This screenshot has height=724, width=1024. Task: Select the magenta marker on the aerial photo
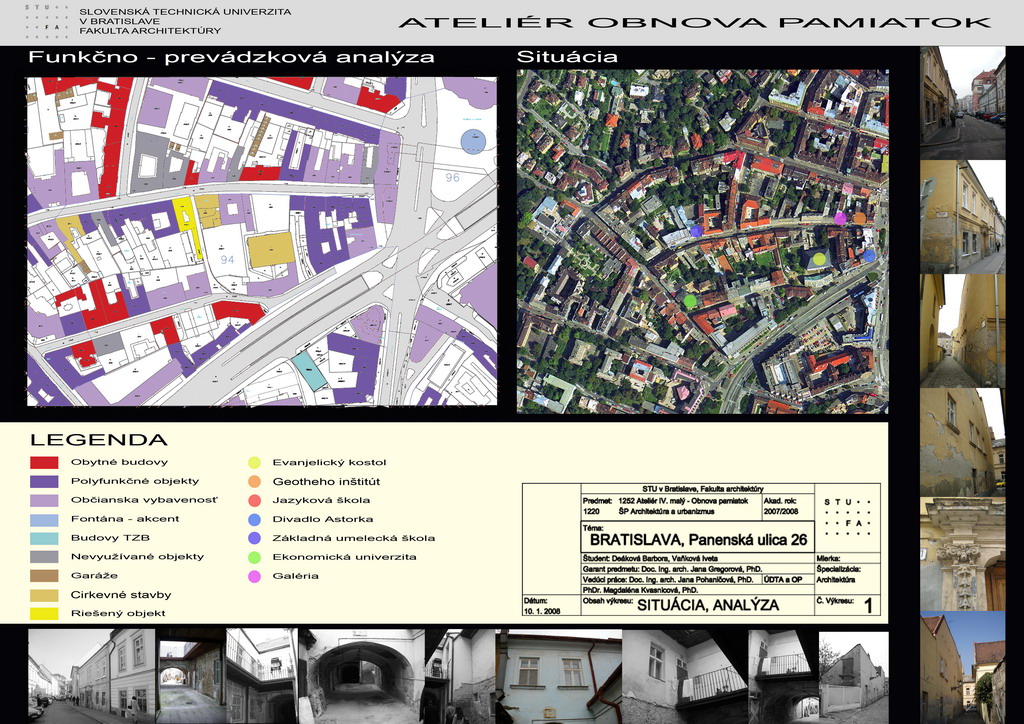840,218
